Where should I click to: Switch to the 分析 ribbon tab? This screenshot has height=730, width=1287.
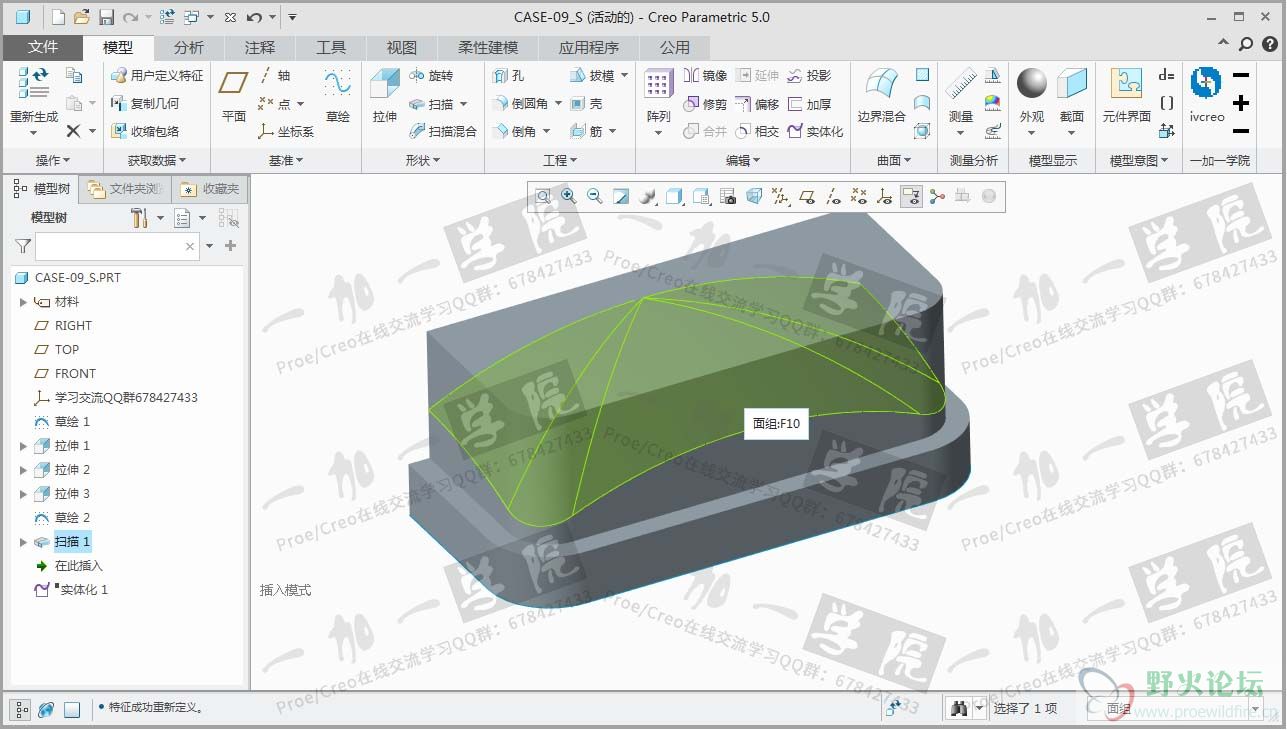pos(188,47)
